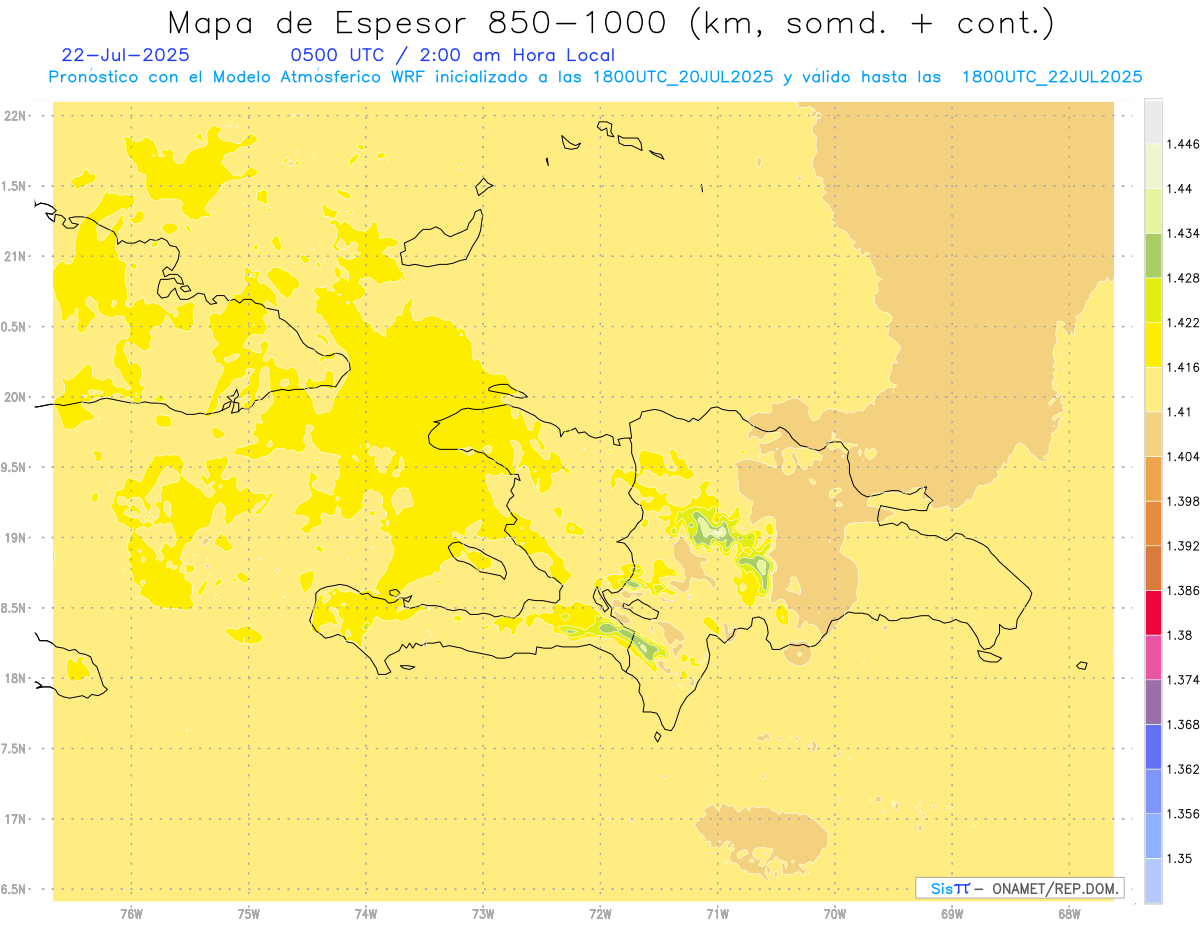Click the 21N latitude axis label
1200x927 pixels.
tap(15, 257)
